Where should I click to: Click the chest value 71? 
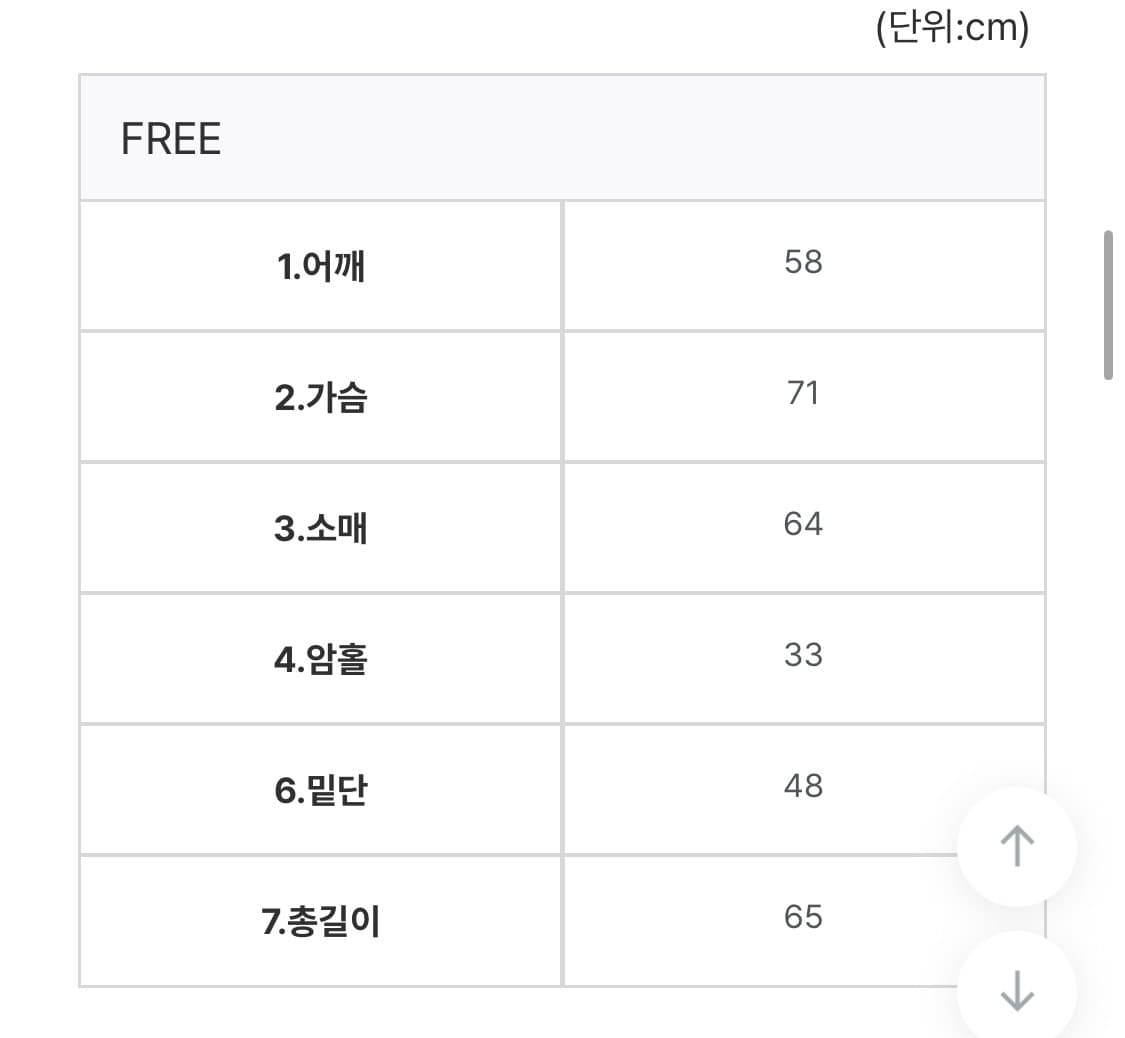[804, 394]
